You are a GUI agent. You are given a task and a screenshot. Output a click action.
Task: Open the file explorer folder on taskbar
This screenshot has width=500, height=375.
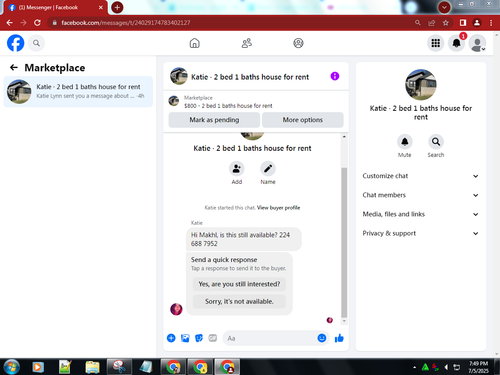click(92, 367)
